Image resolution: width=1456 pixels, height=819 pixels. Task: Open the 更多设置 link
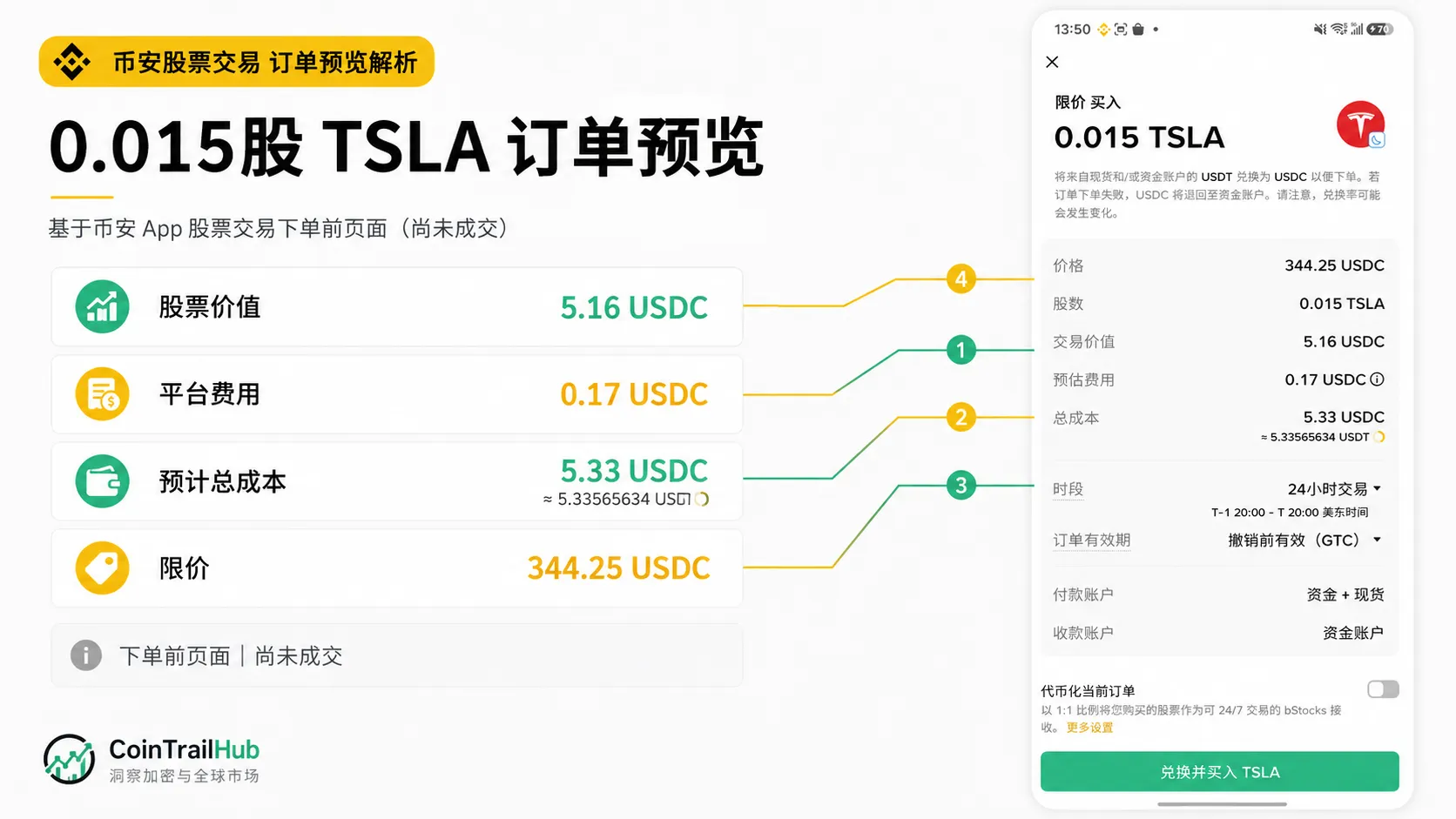1089,728
